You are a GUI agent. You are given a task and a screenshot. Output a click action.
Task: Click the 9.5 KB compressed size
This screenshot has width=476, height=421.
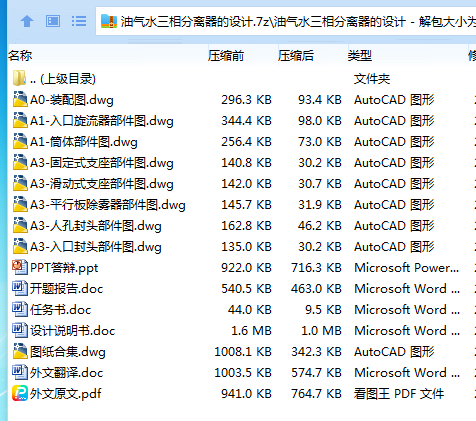[323, 310]
